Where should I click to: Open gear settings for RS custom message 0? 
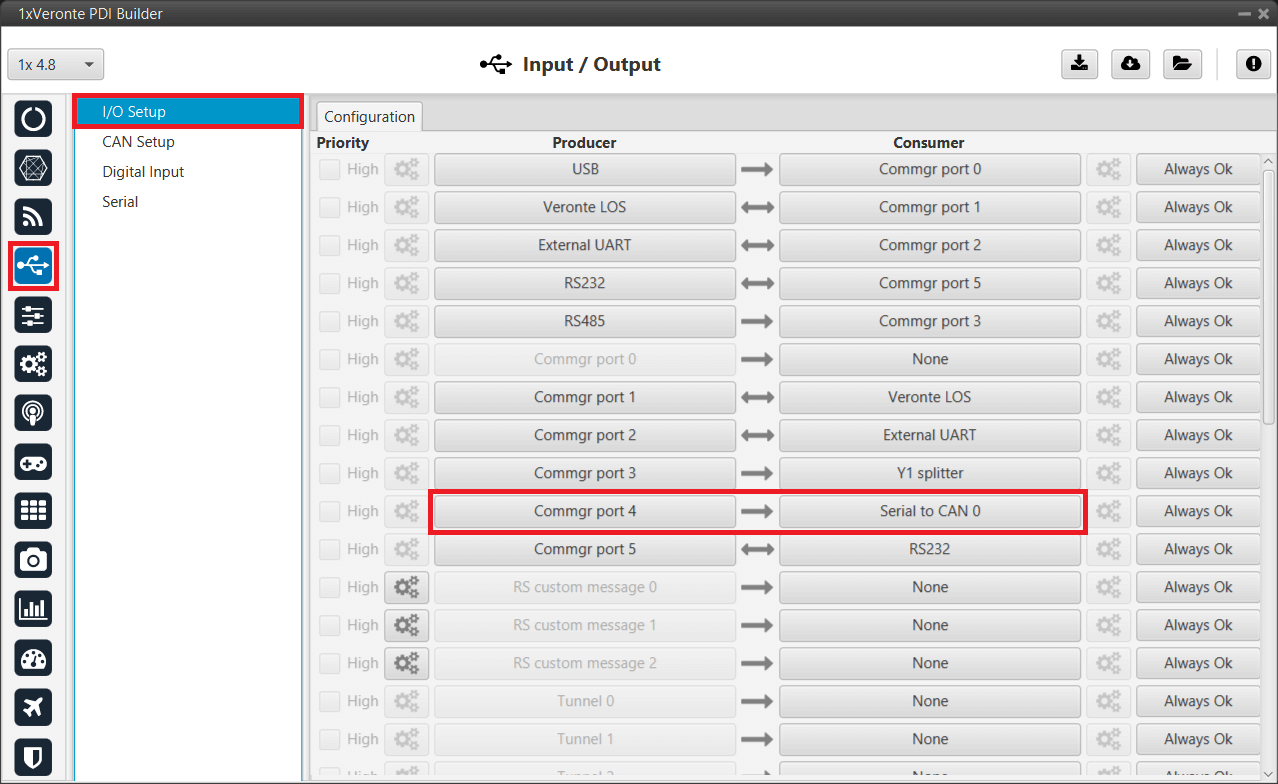(x=406, y=587)
